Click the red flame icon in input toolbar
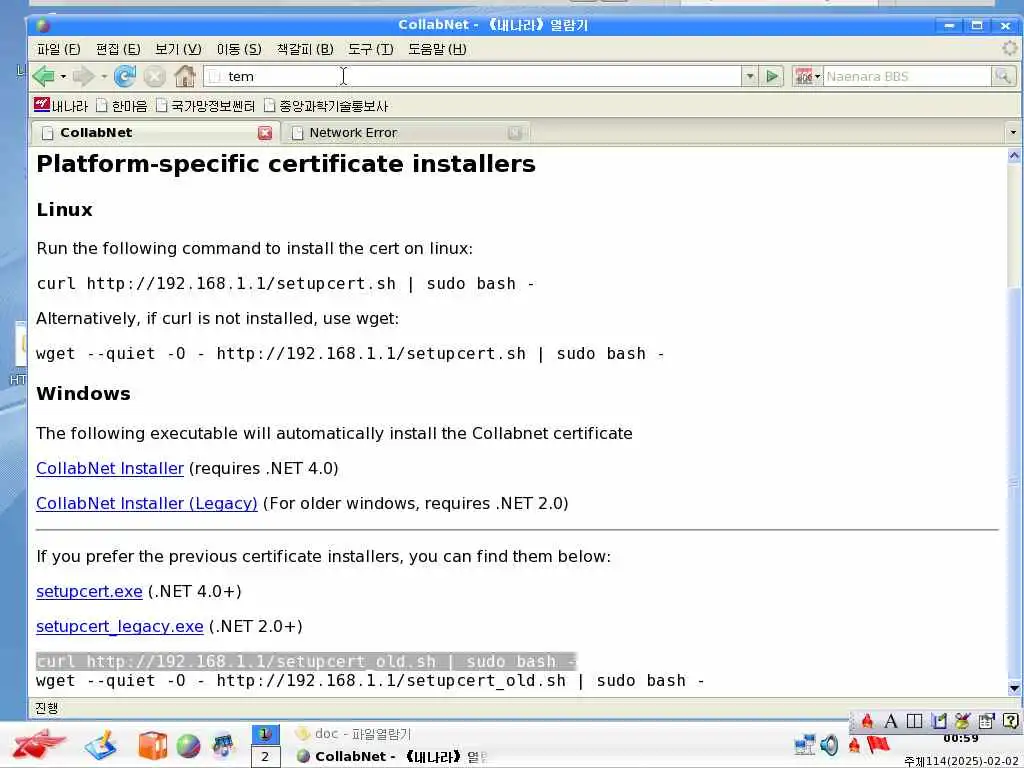This screenshot has height=768, width=1024. pos(867,721)
